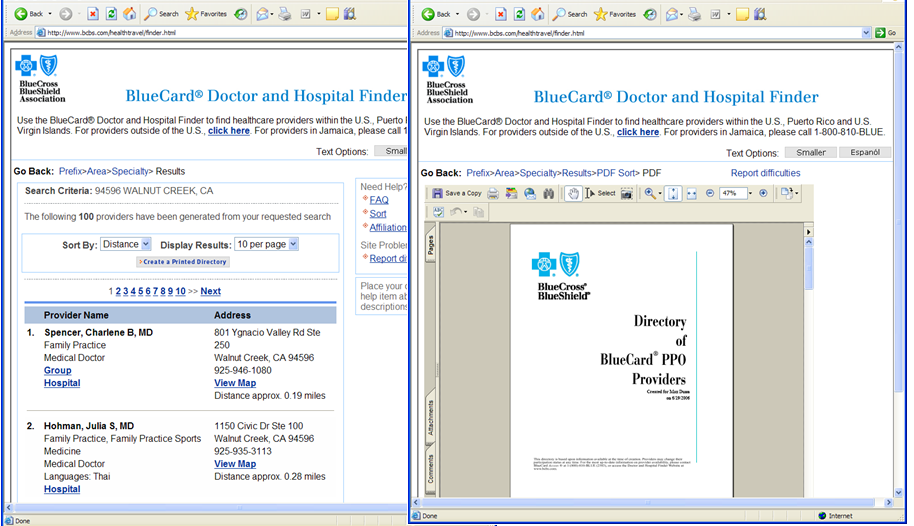Click Group link under Spencer, Charlene B
Viewport: 914px width, 526px height.
[x=58, y=370]
